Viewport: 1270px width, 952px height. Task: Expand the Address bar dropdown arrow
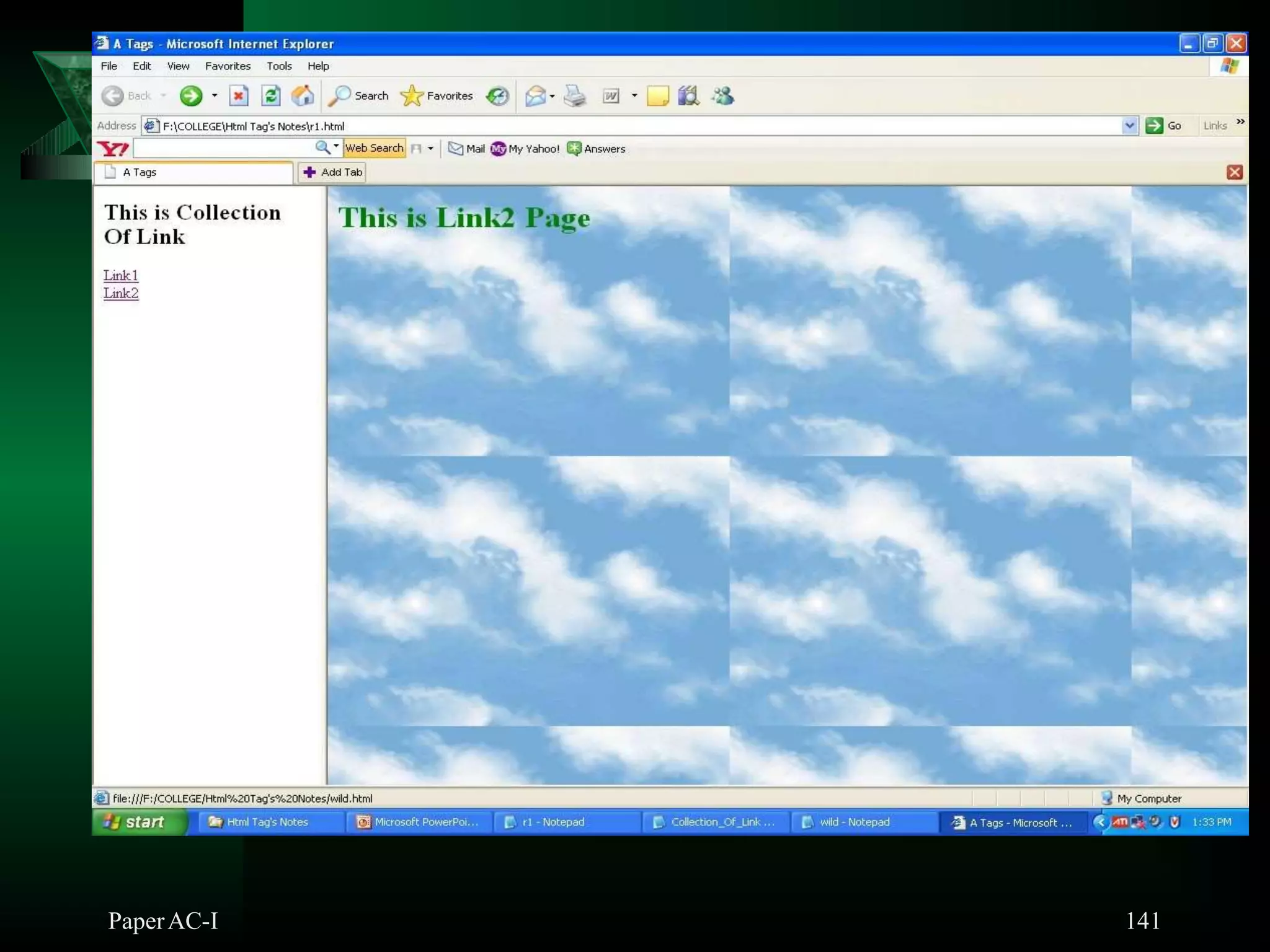point(1129,126)
